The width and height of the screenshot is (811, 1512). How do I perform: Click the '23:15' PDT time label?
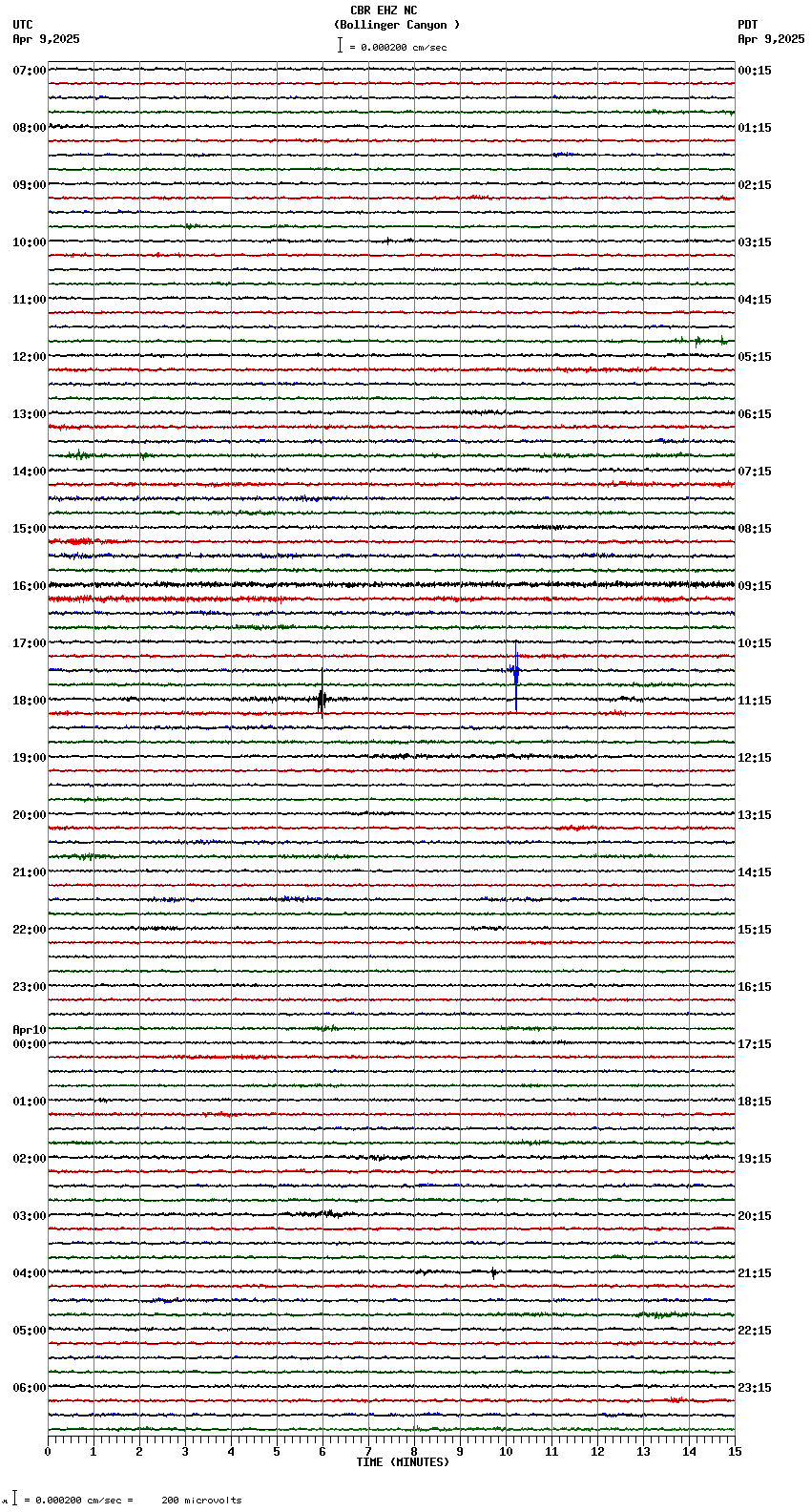pyautogui.click(x=755, y=1388)
